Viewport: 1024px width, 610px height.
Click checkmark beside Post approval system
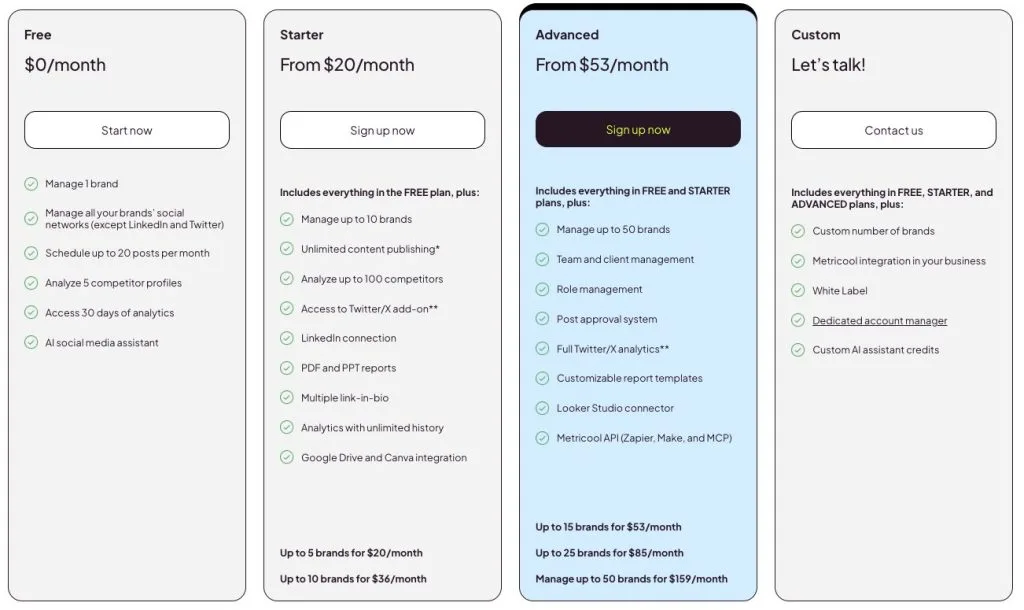[x=542, y=319]
